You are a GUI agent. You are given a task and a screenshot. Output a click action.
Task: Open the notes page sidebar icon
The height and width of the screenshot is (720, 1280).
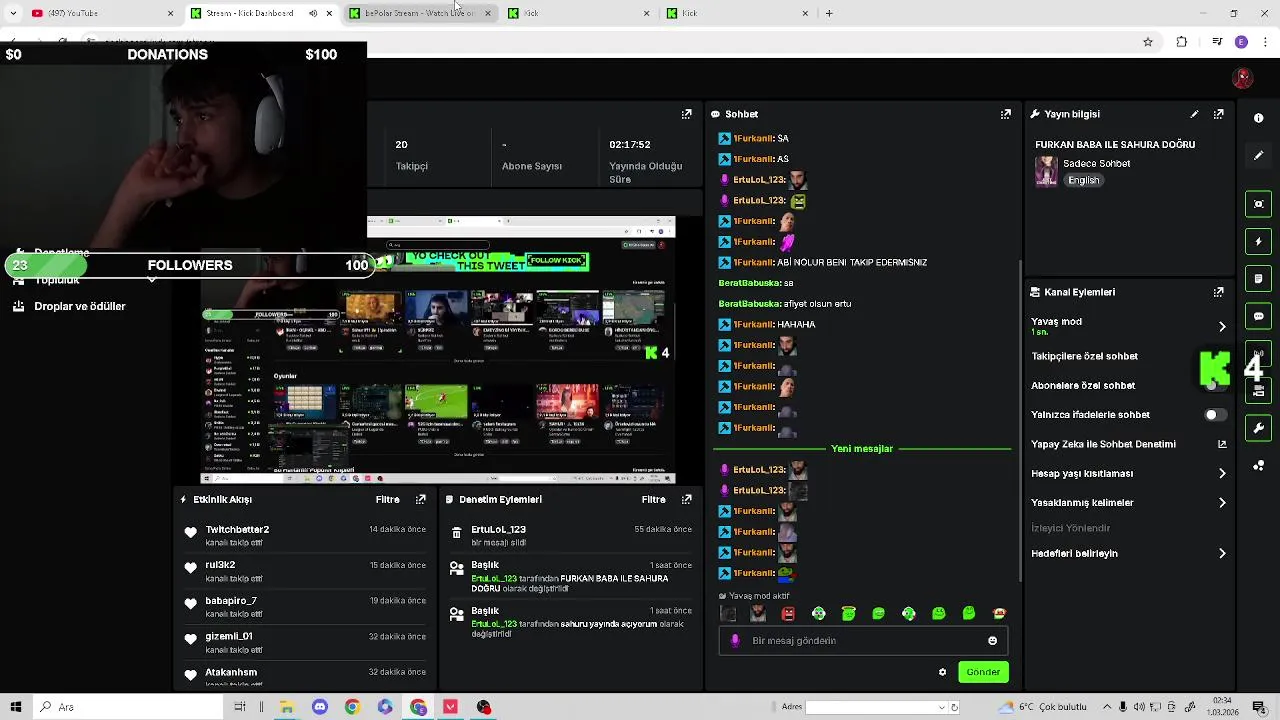click(x=1258, y=279)
